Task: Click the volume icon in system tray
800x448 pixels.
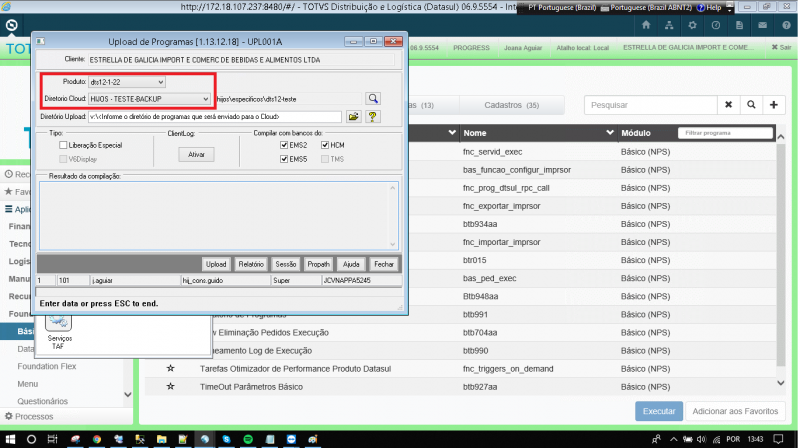Action: click(702, 439)
